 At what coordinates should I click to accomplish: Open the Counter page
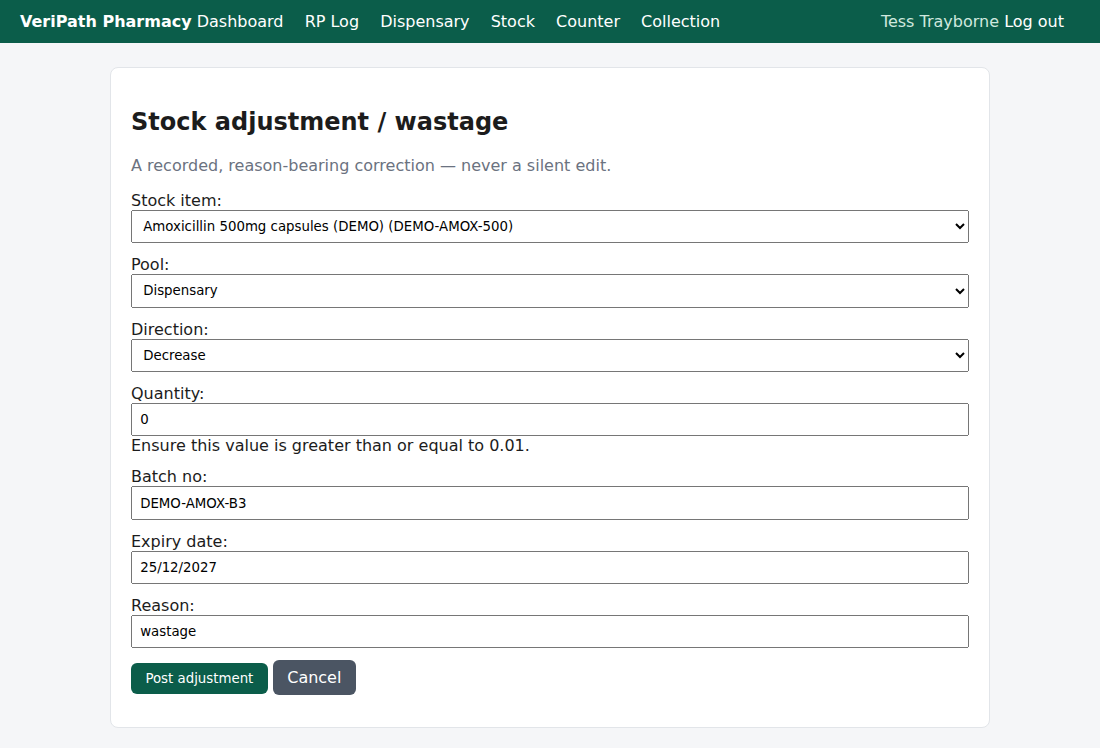588,21
